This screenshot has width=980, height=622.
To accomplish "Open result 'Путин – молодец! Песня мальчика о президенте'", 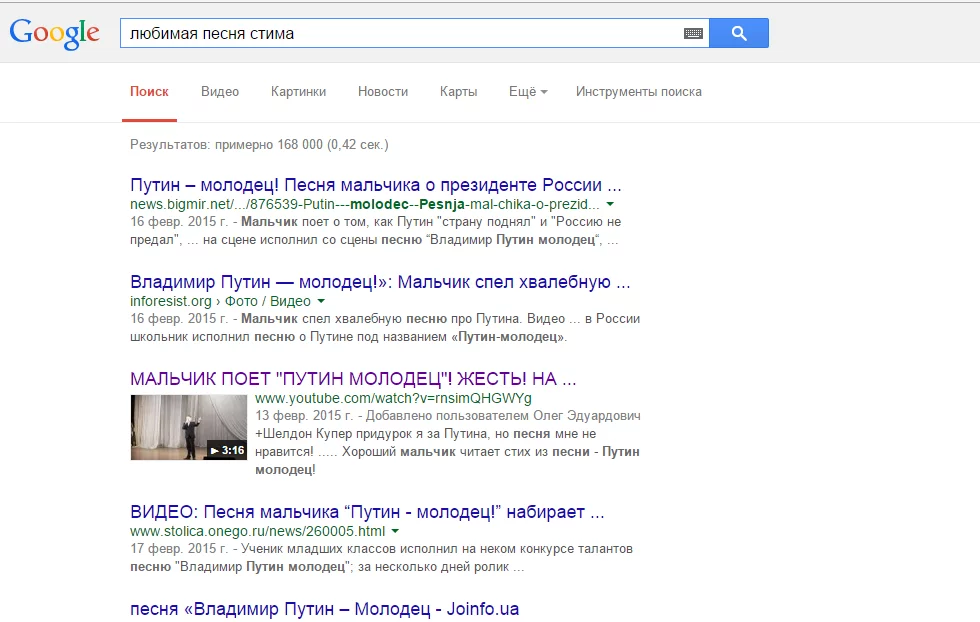I will [x=376, y=185].
